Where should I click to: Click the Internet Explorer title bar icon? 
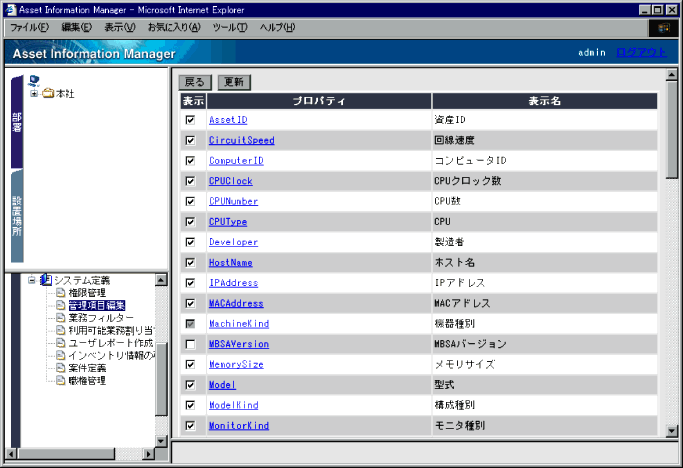tap(11, 10)
